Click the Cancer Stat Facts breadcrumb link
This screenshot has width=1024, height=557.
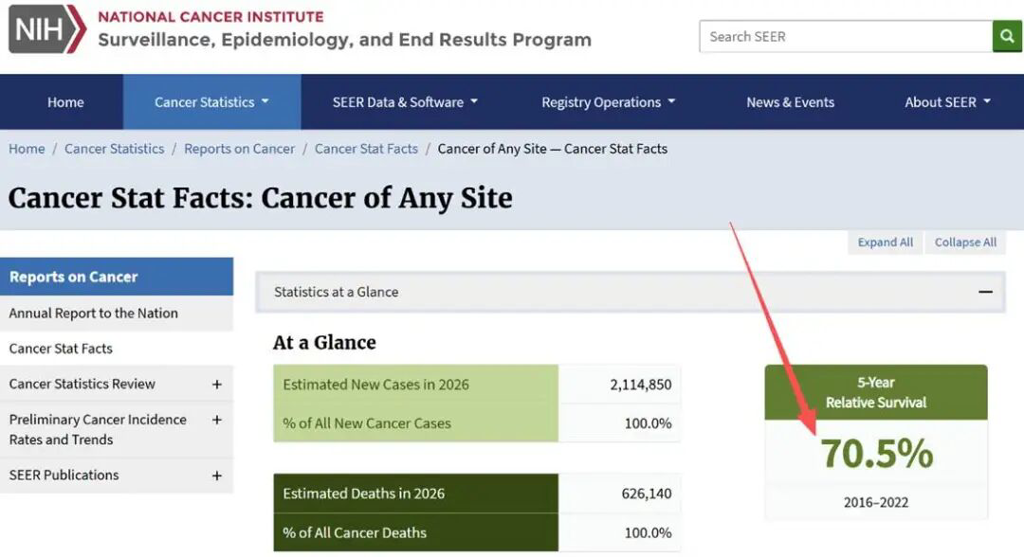pyautogui.click(x=366, y=149)
